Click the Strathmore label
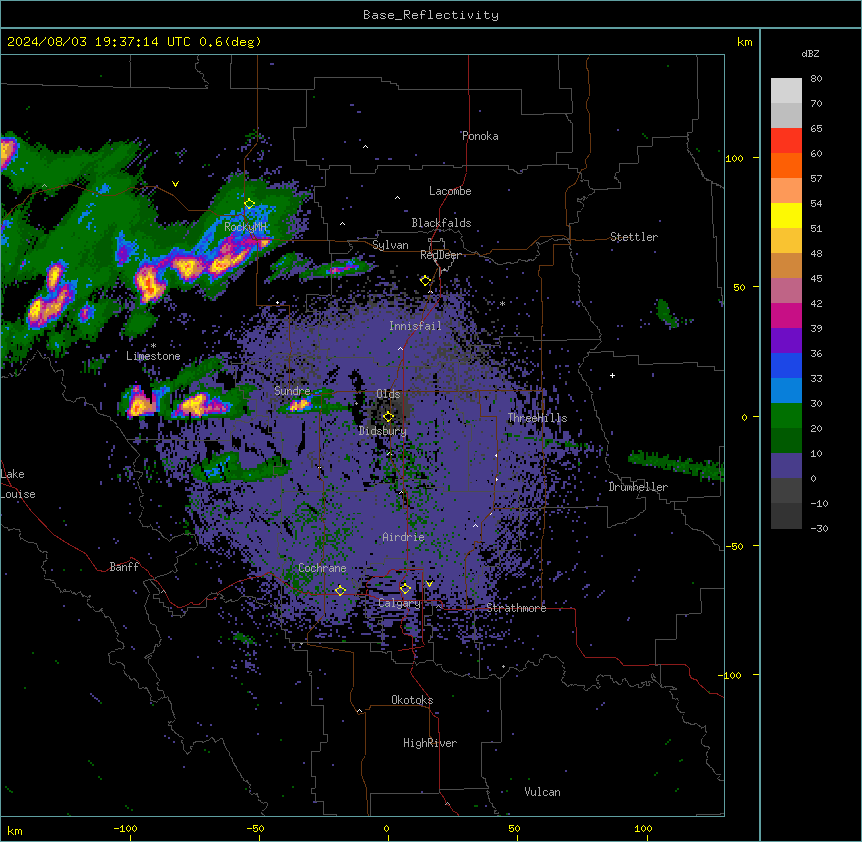Viewport: 862px width, 842px height. [516, 608]
